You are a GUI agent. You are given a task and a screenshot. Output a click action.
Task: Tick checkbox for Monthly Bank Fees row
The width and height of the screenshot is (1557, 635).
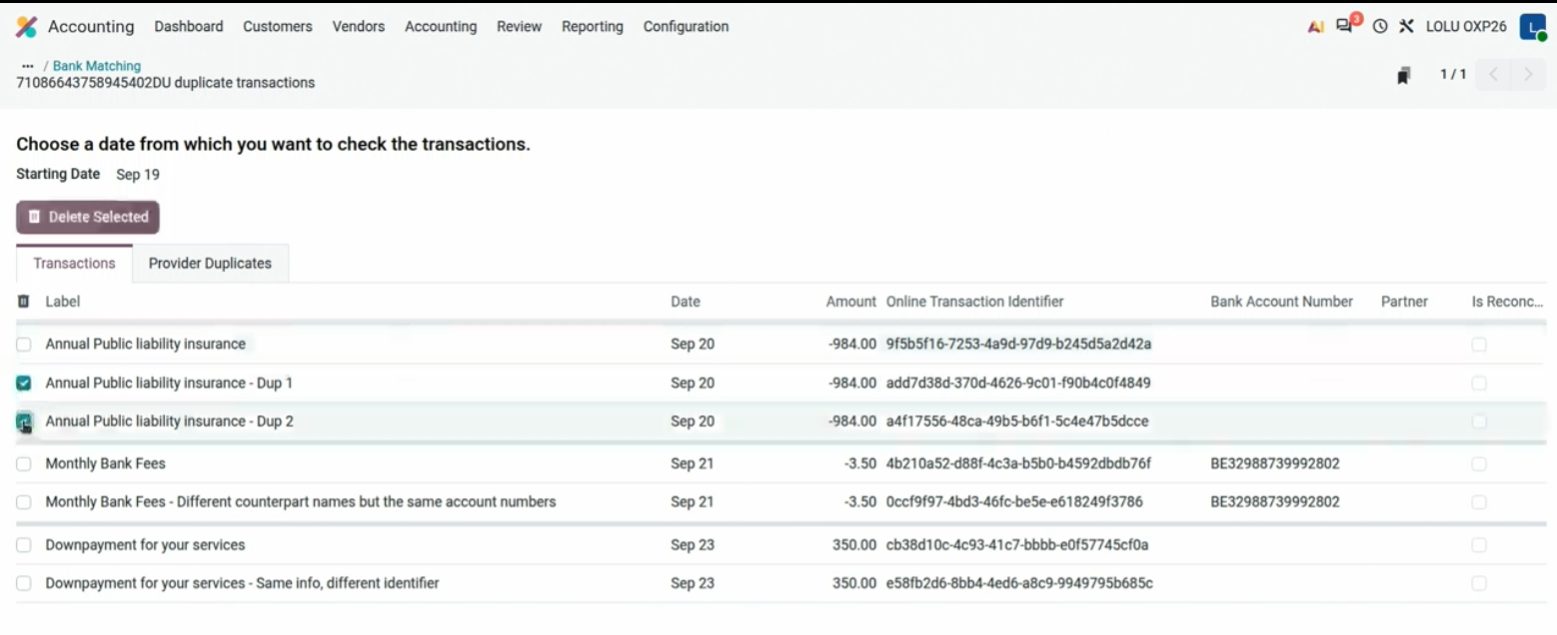(x=24, y=464)
